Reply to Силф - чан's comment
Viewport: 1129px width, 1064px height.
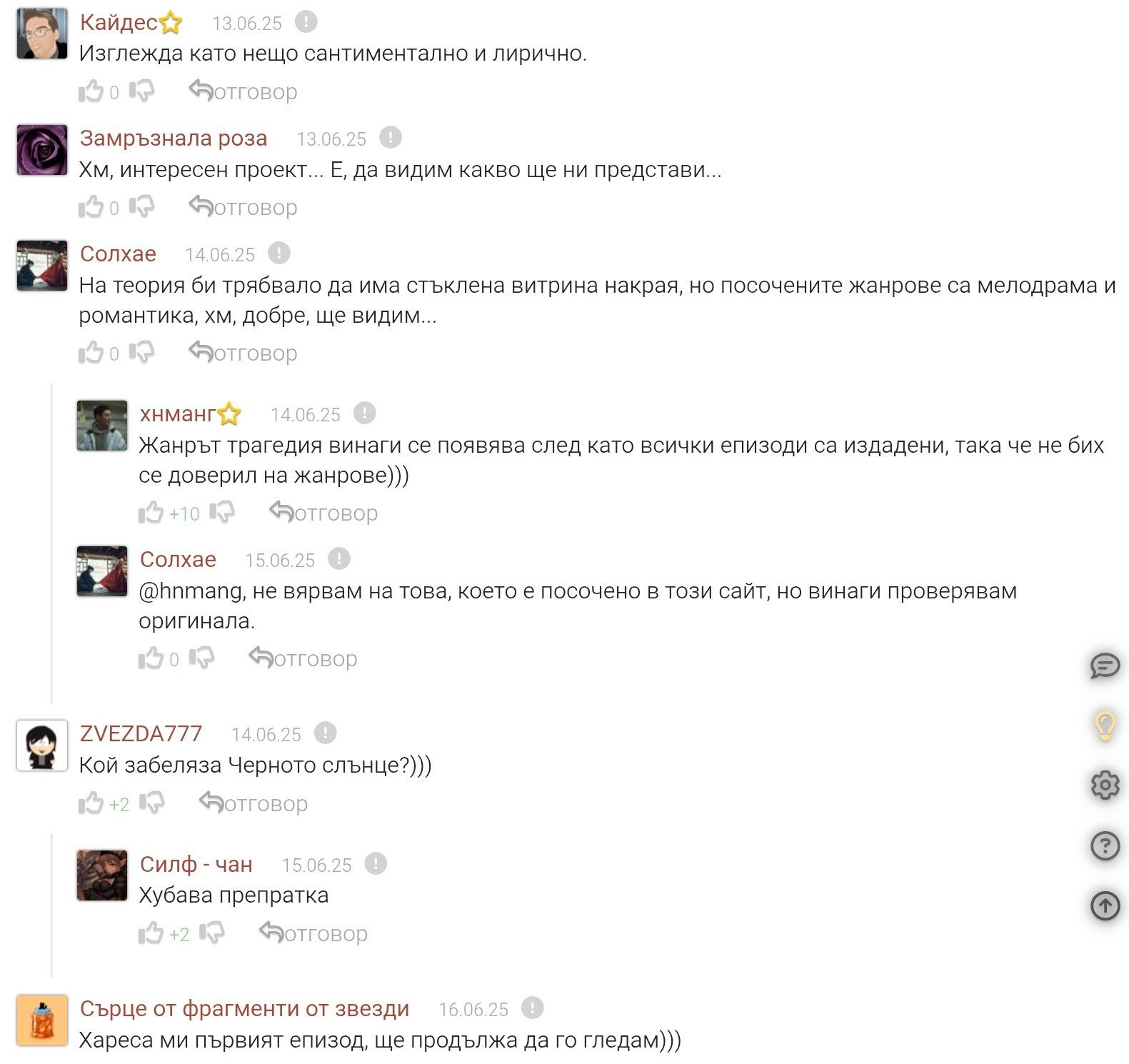(x=313, y=933)
